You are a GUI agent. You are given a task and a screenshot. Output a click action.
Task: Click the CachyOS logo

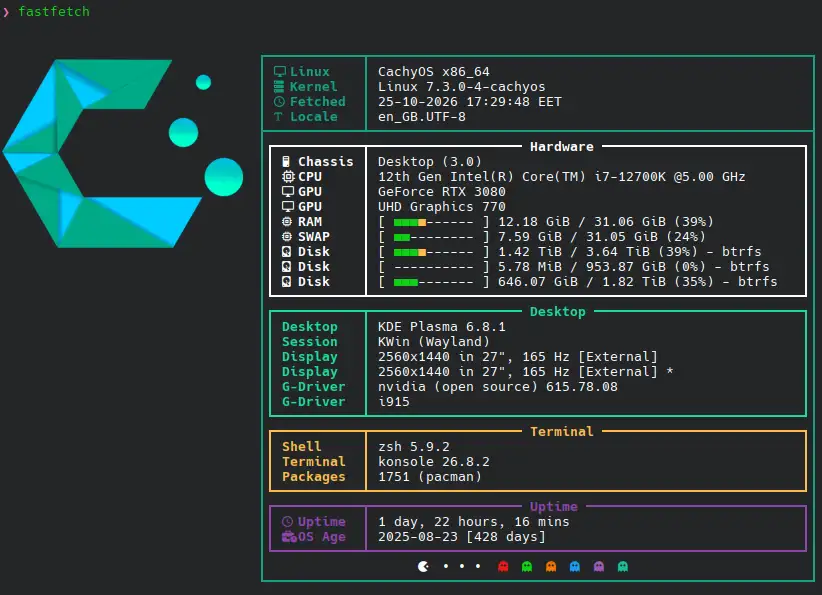coord(123,153)
